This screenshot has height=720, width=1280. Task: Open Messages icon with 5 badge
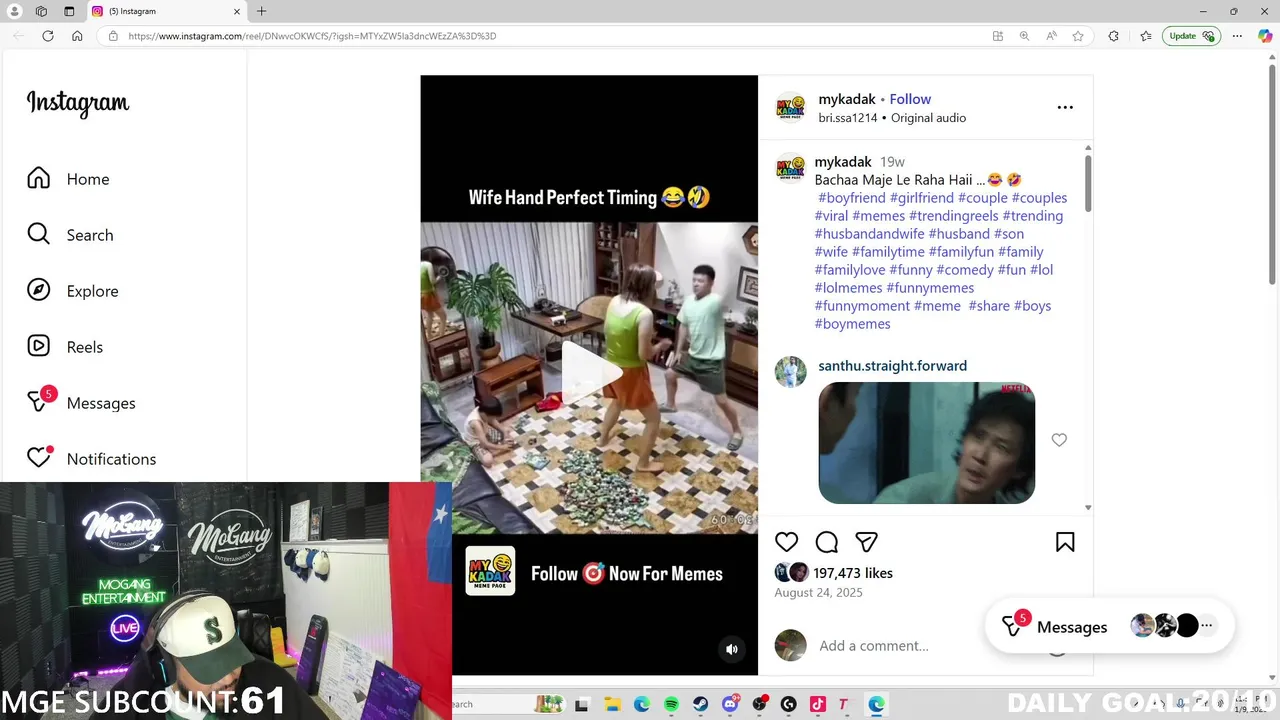pos(40,401)
